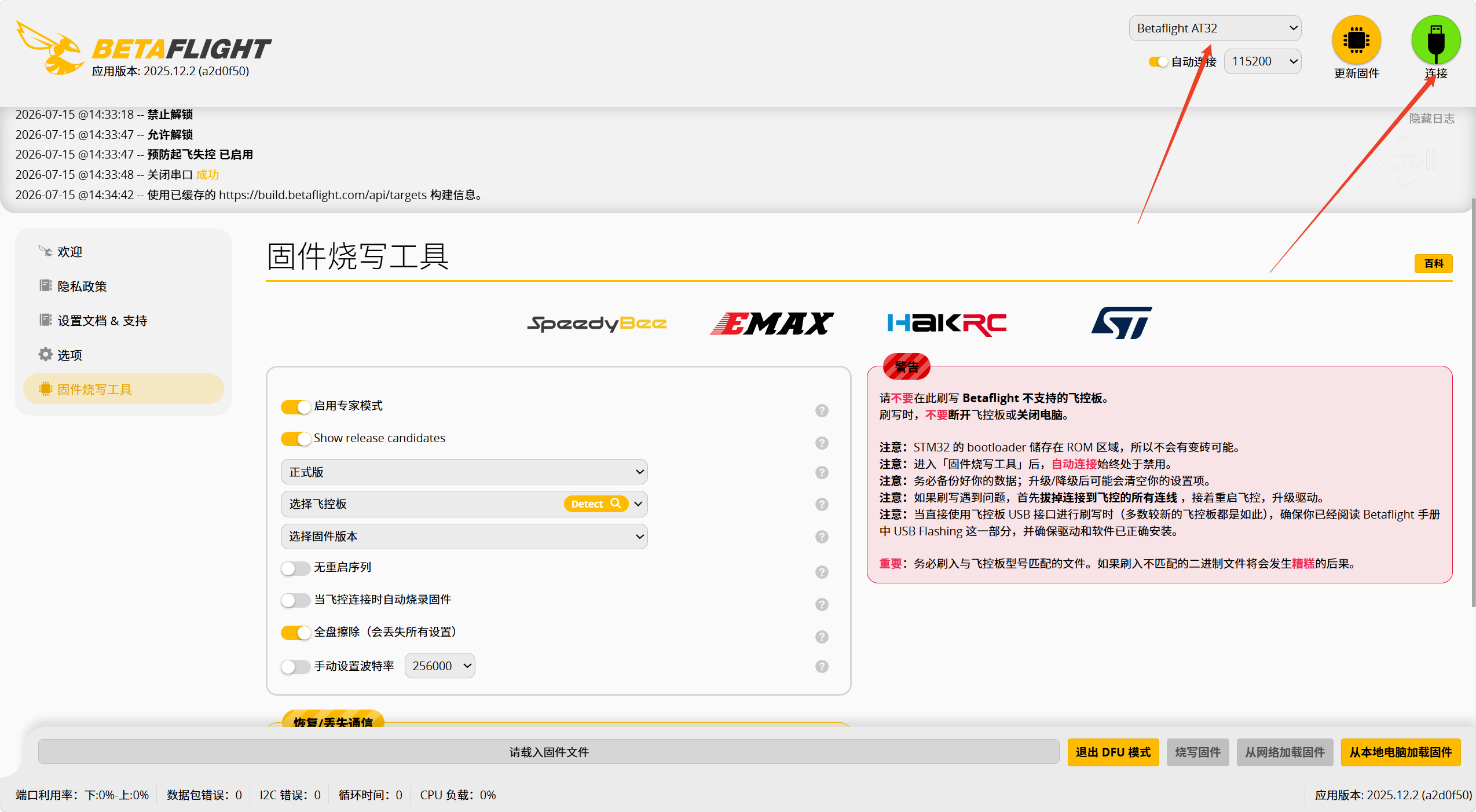Toggle the 自动连接 switch
The height and width of the screenshot is (812, 1476).
tap(1158, 61)
